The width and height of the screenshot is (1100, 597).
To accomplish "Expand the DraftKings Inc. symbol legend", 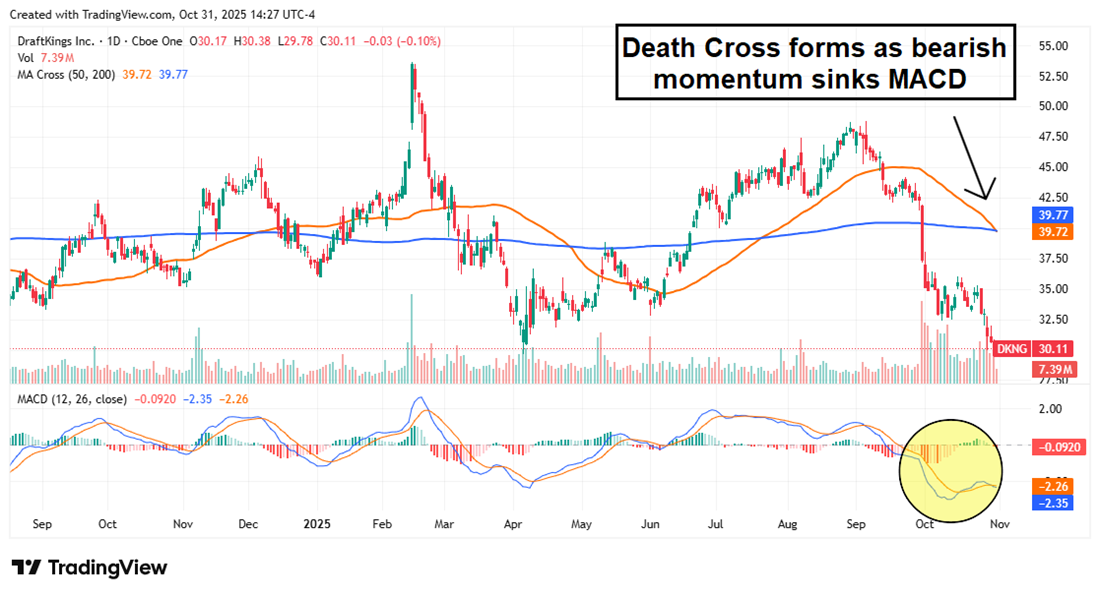I will click(55, 42).
